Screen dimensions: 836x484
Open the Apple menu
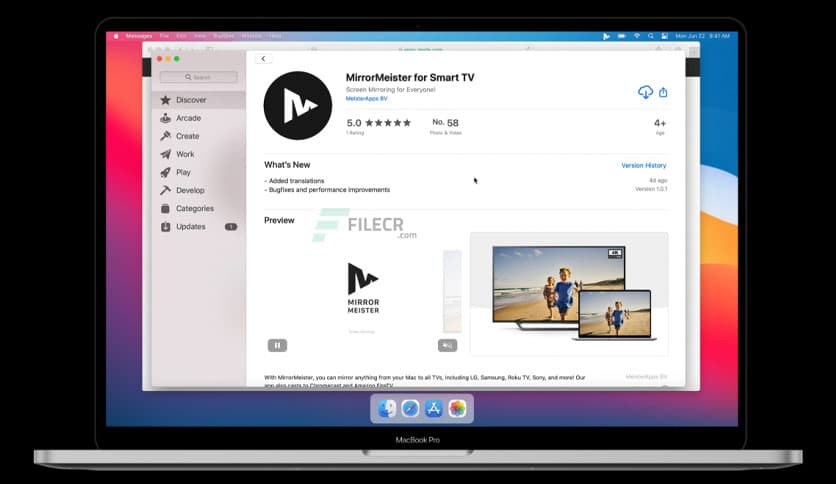116,36
